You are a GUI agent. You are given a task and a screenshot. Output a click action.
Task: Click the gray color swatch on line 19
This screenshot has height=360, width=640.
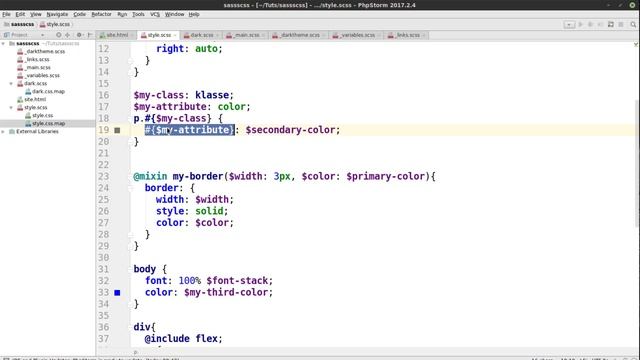pos(117,130)
